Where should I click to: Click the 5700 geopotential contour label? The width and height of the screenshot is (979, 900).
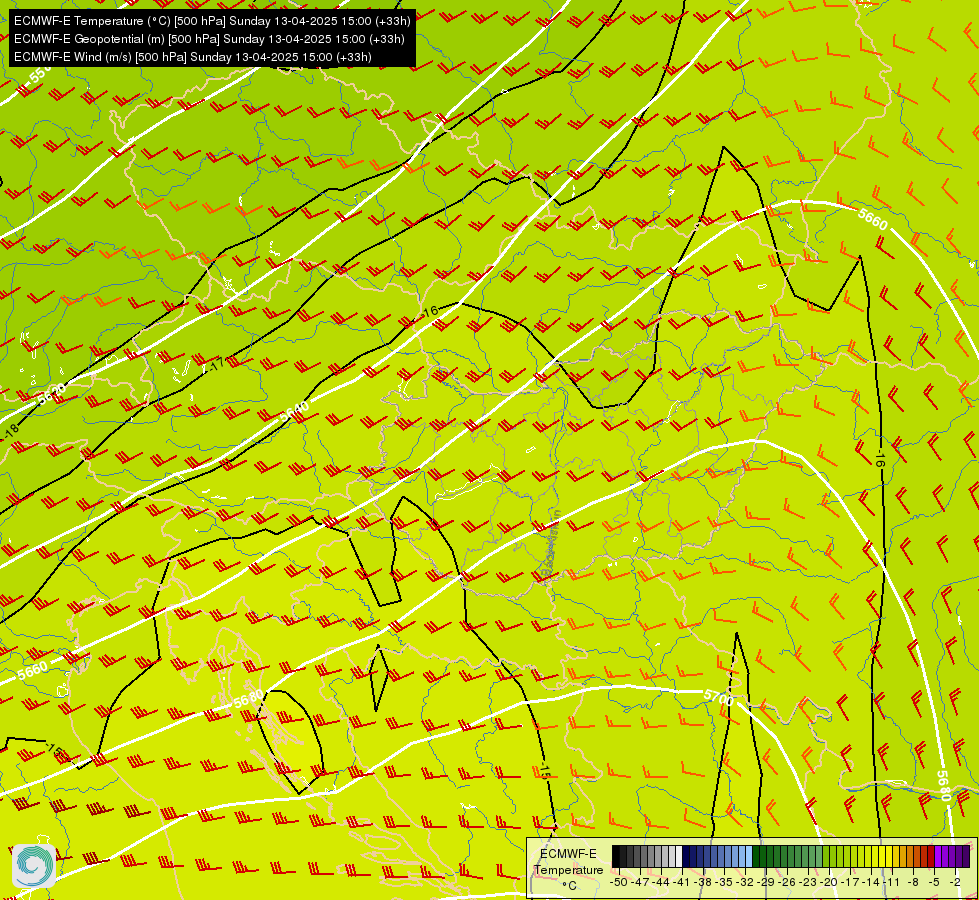[x=718, y=698]
